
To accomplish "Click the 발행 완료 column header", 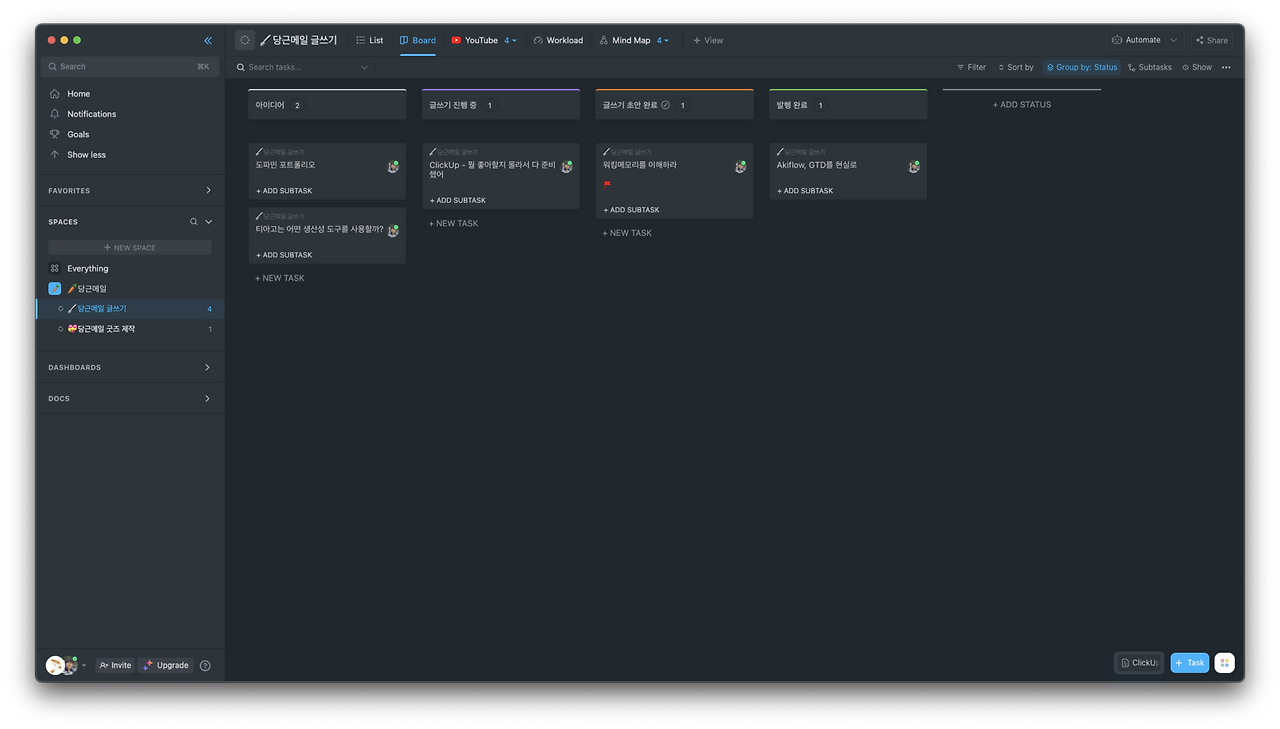I will 848,105.
